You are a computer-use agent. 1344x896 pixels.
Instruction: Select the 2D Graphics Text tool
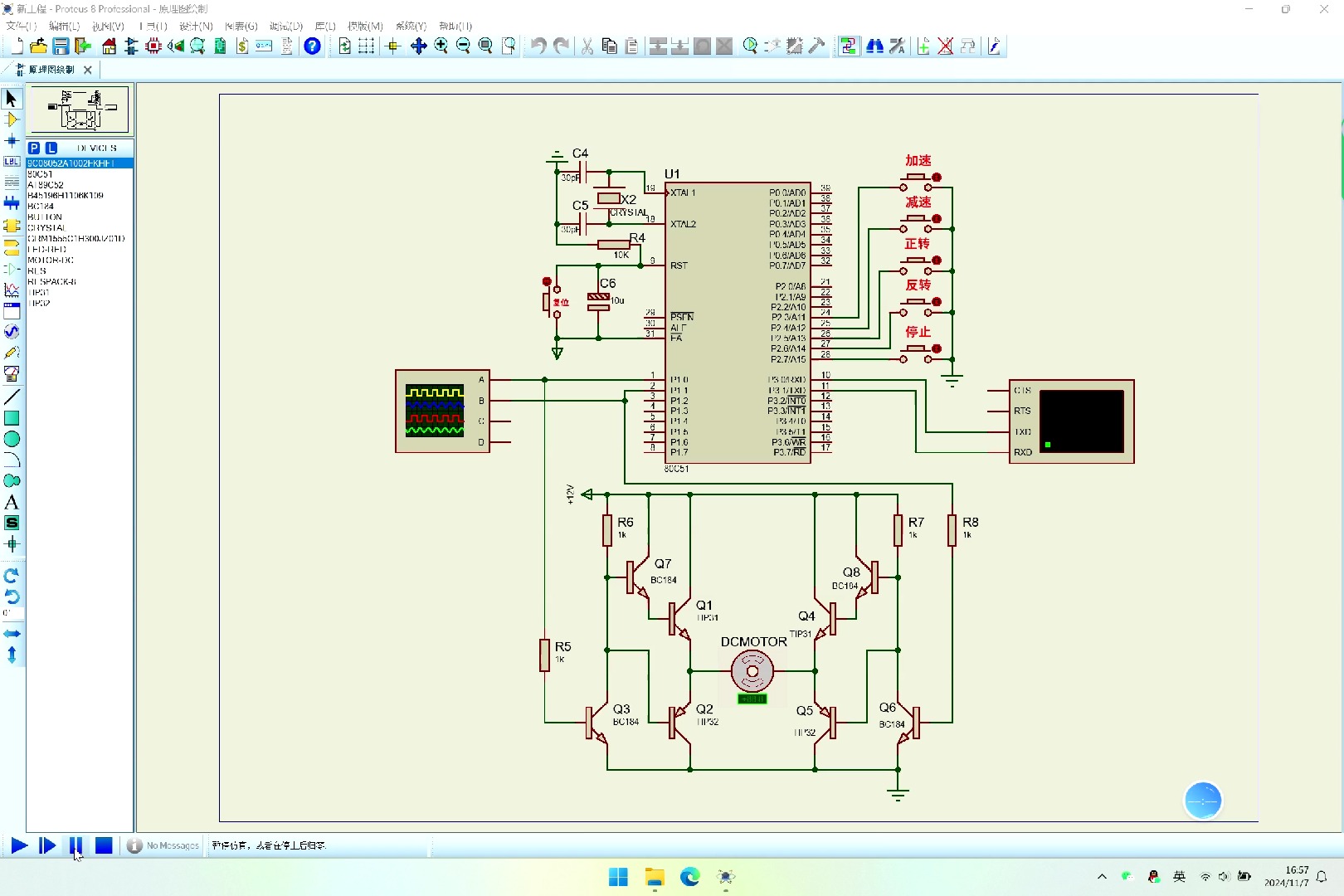click(x=12, y=502)
